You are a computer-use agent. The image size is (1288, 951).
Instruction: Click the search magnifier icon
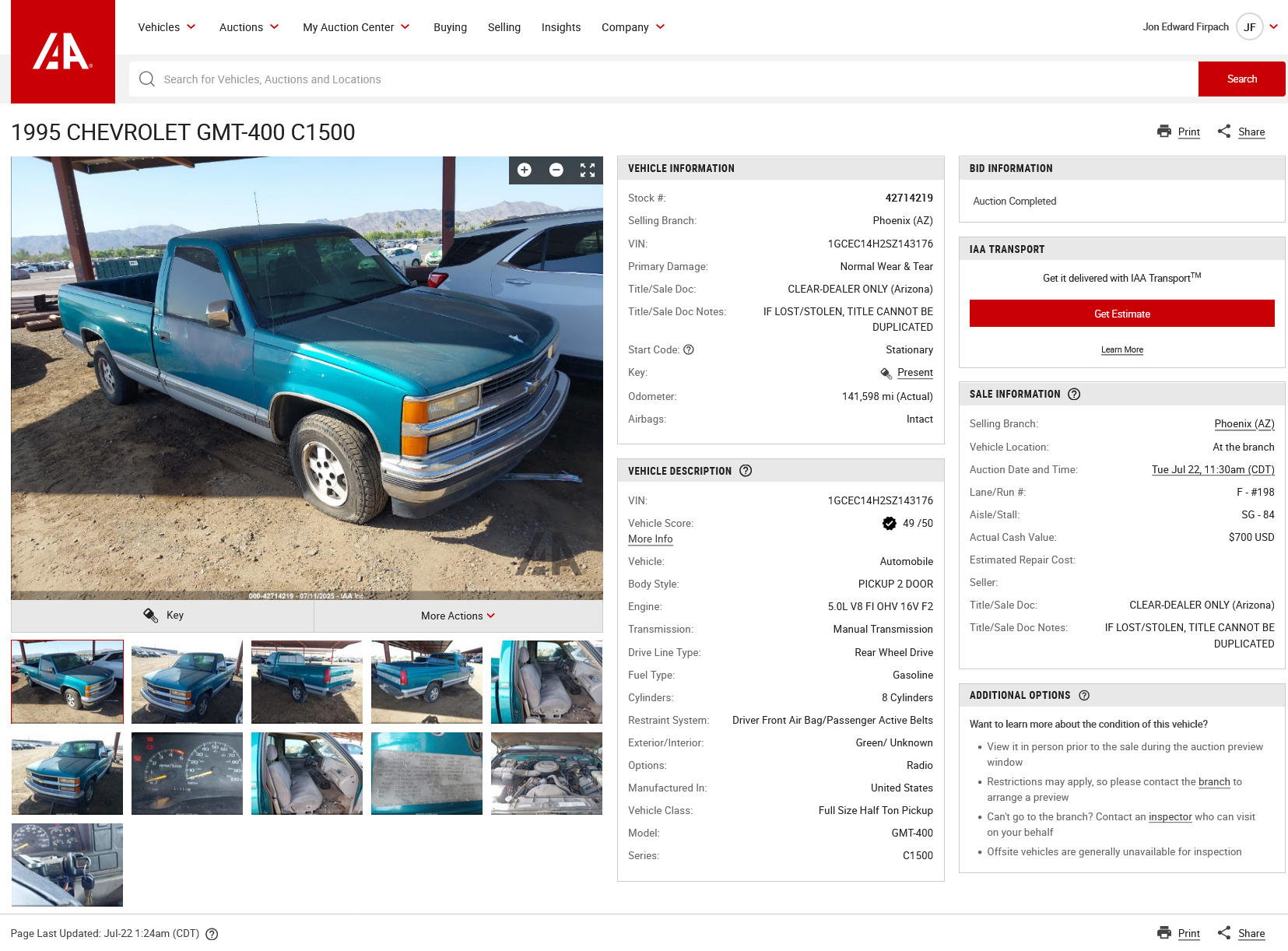tap(147, 79)
